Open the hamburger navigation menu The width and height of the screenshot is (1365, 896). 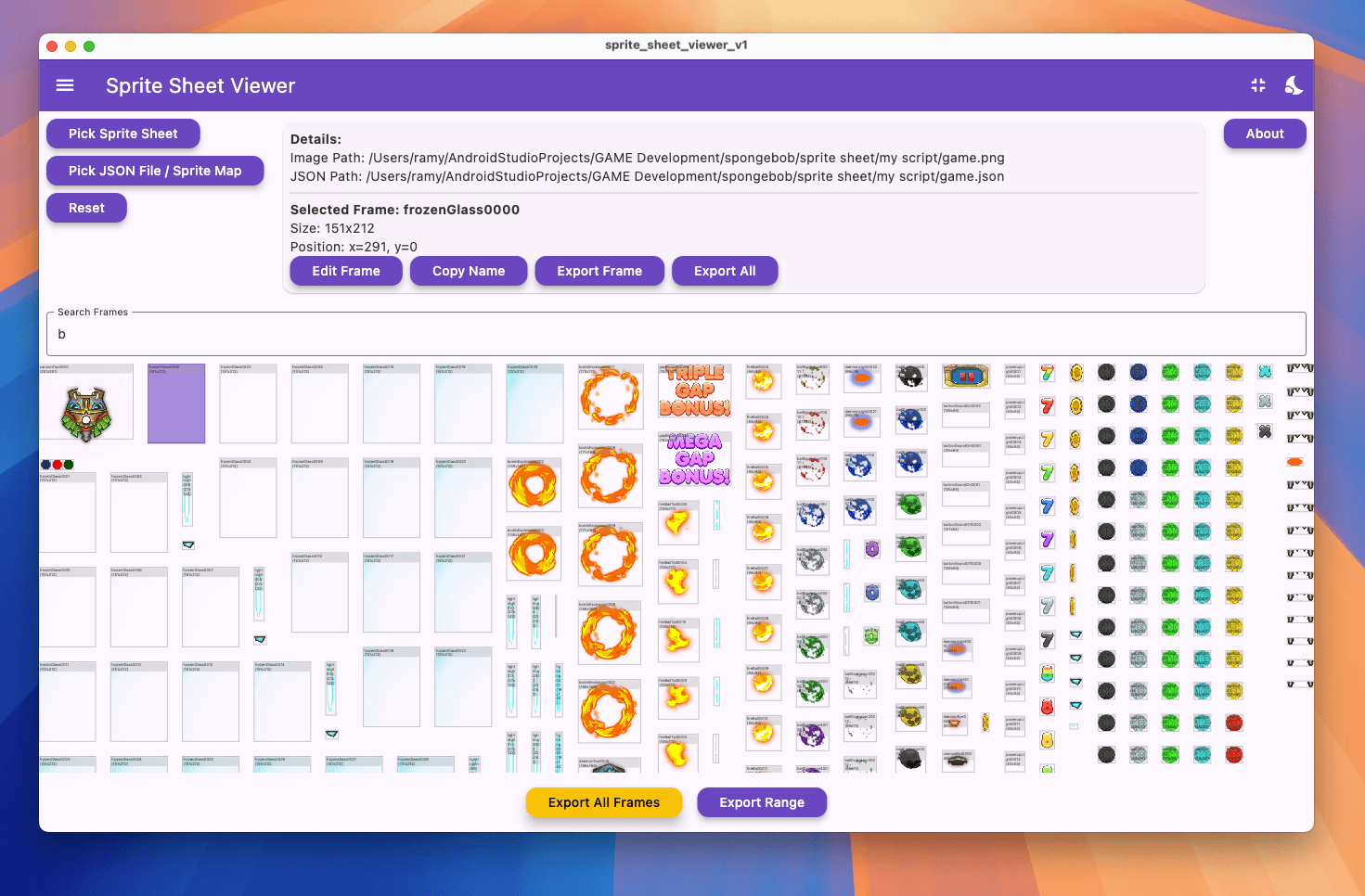coord(65,85)
